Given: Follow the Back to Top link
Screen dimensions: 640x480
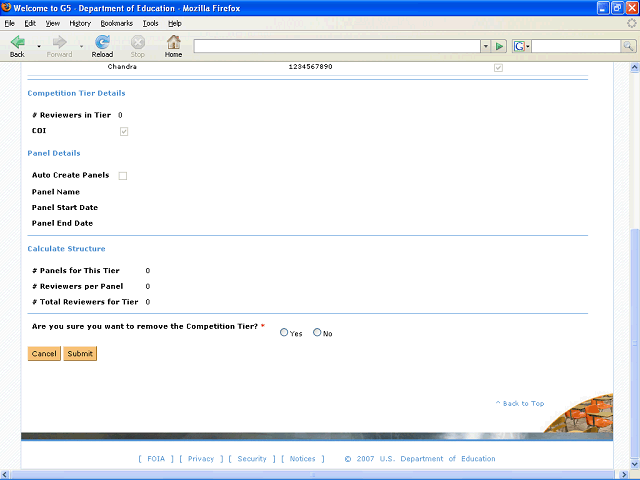Looking at the screenshot, I should (x=520, y=403).
